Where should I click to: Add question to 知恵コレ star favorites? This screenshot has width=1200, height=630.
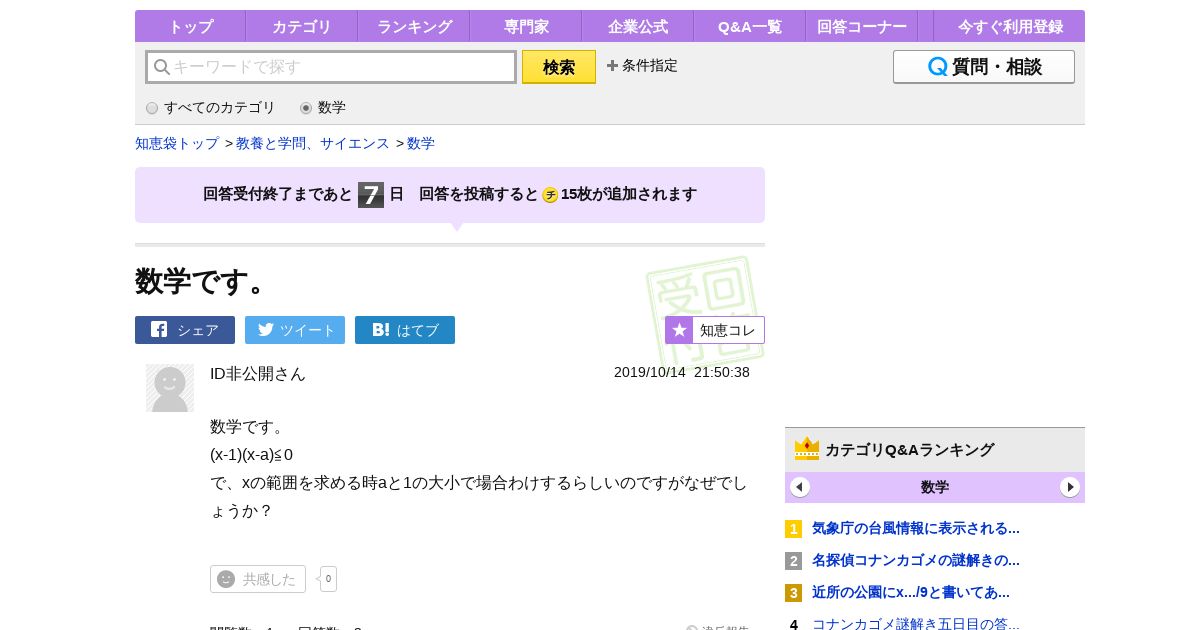[715, 330]
